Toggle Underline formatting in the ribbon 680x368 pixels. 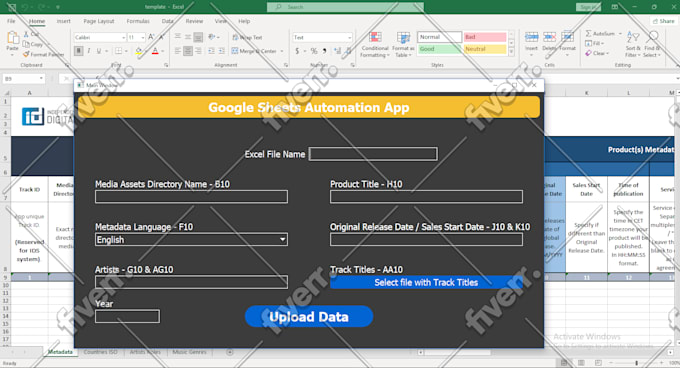pos(99,51)
